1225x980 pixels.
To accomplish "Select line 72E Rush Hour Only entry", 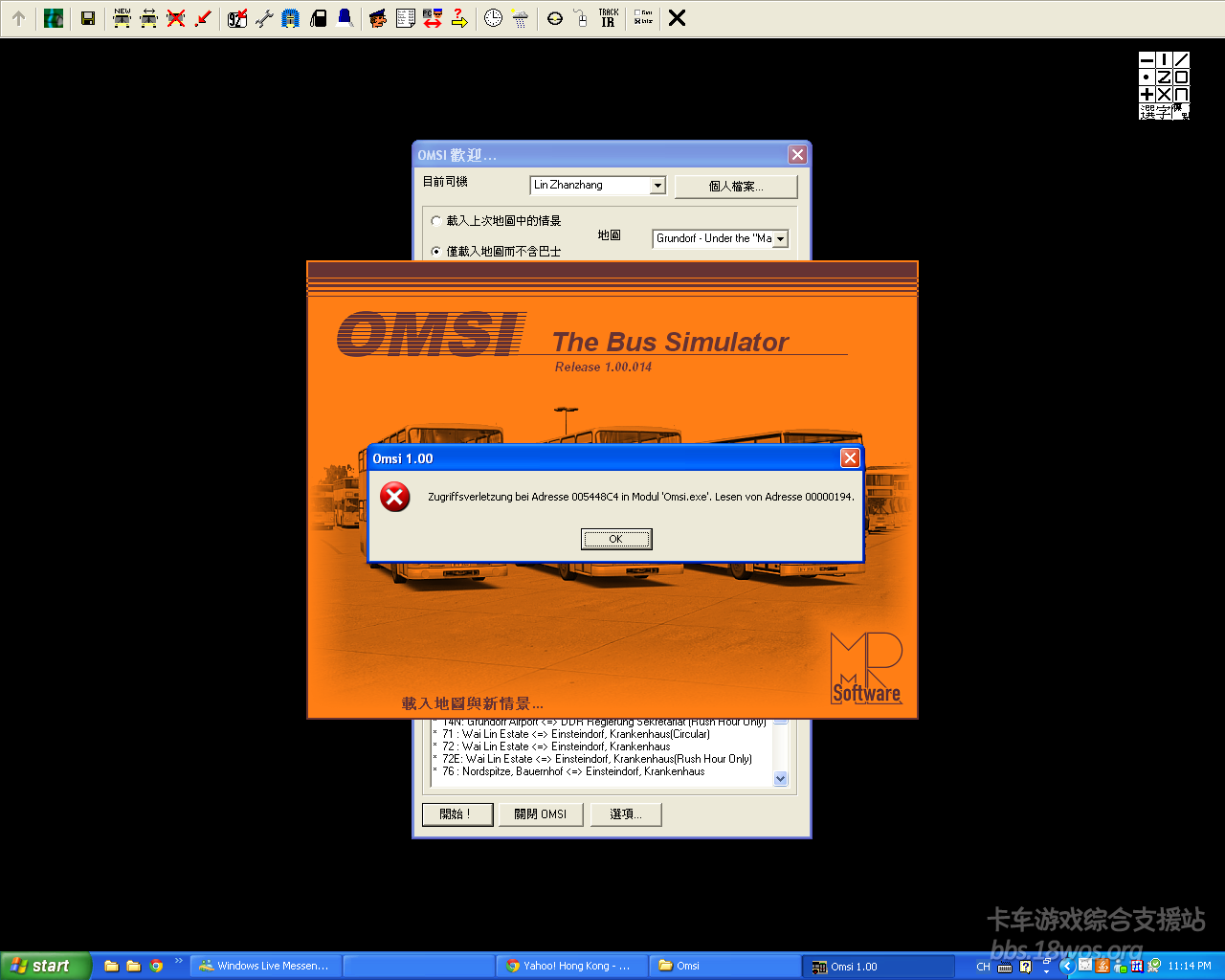I will pyautogui.click(x=592, y=759).
